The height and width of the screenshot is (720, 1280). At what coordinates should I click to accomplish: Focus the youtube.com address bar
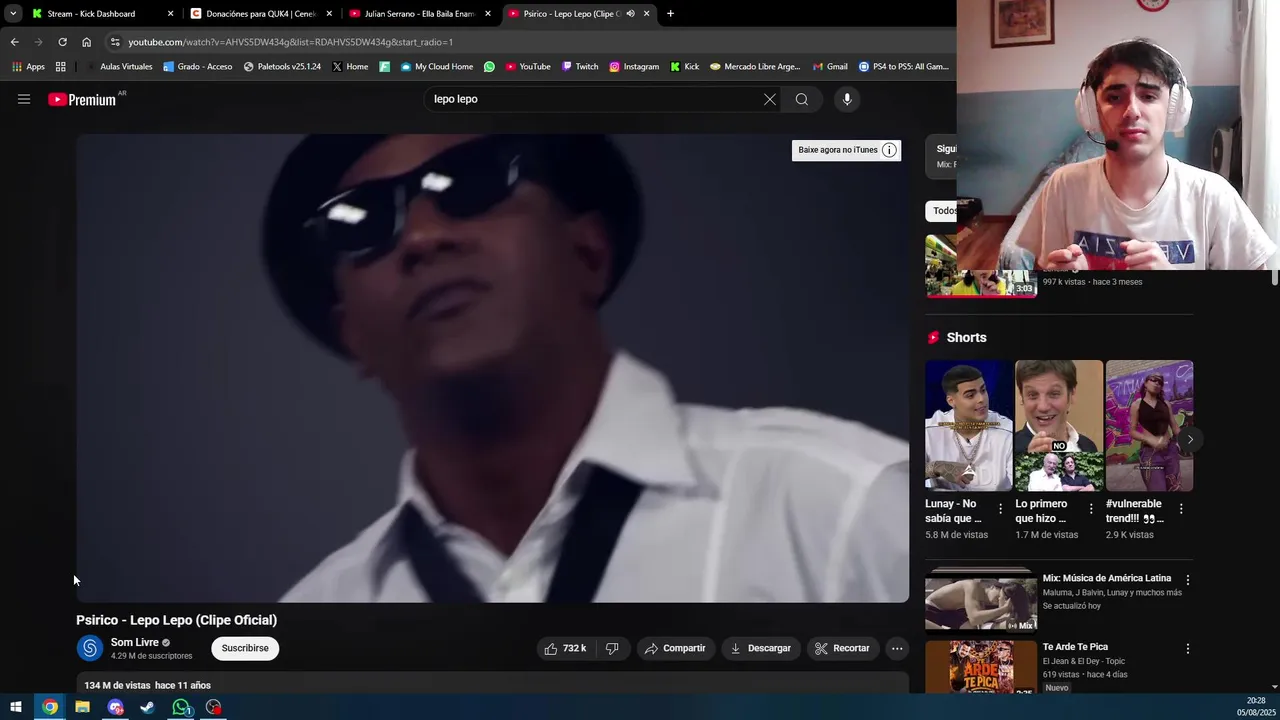pos(530,42)
